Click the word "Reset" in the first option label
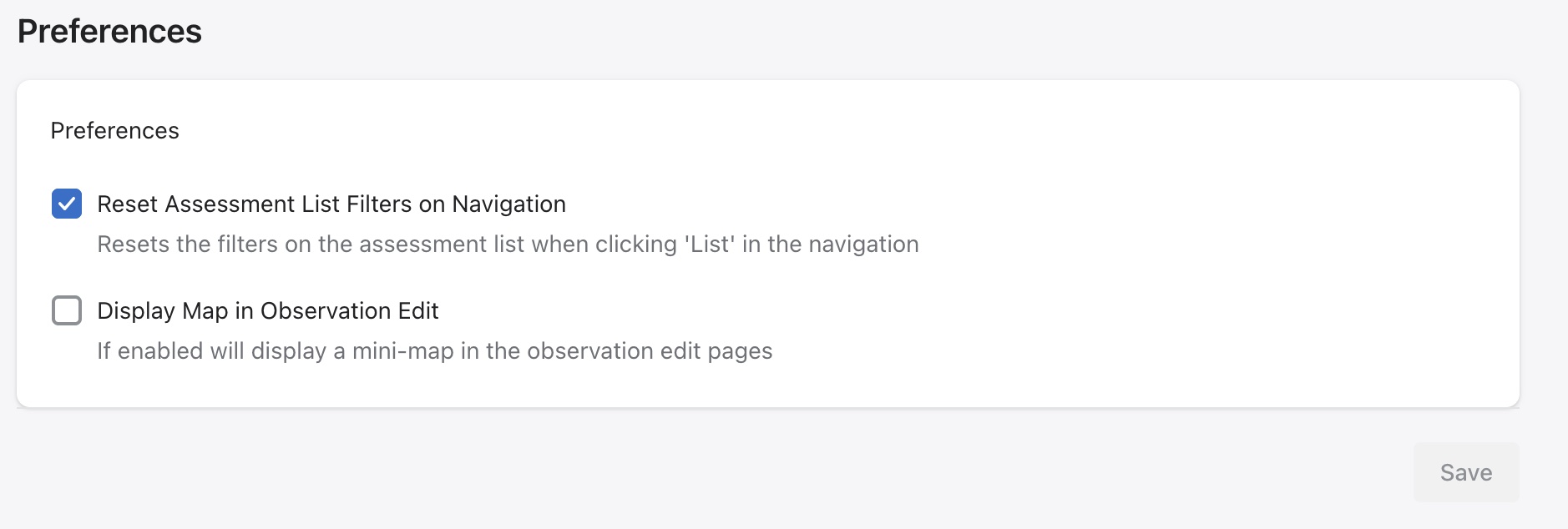 tap(128, 204)
